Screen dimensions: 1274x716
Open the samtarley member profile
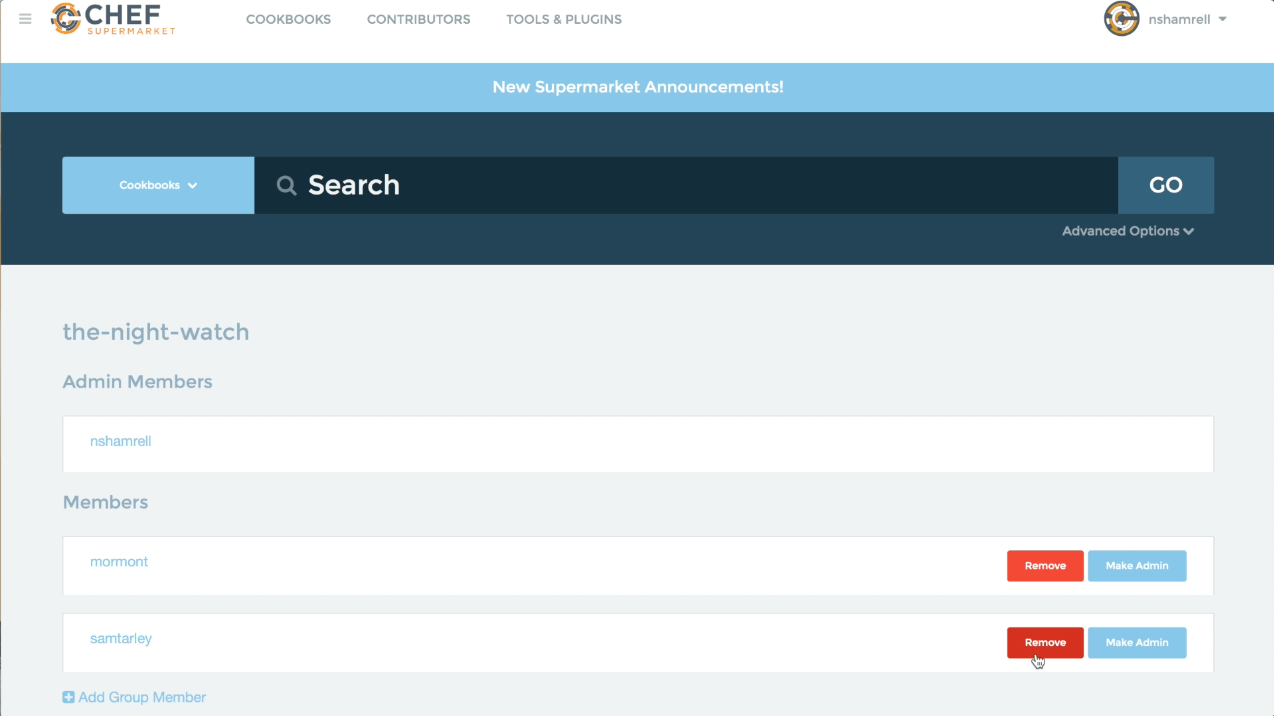pyautogui.click(x=121, y=638)
